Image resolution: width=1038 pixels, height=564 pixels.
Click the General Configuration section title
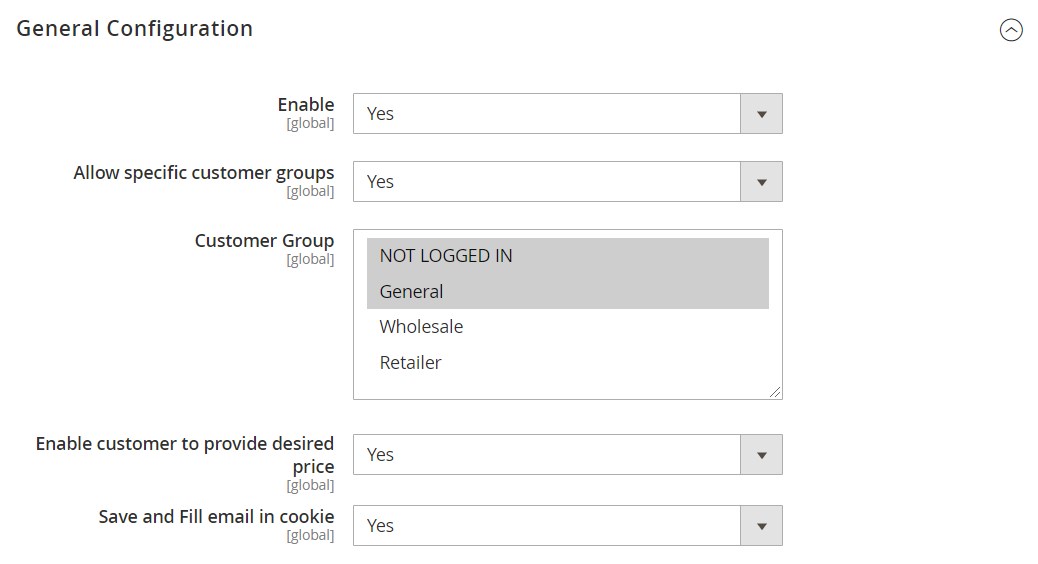(x=135, y=29)
